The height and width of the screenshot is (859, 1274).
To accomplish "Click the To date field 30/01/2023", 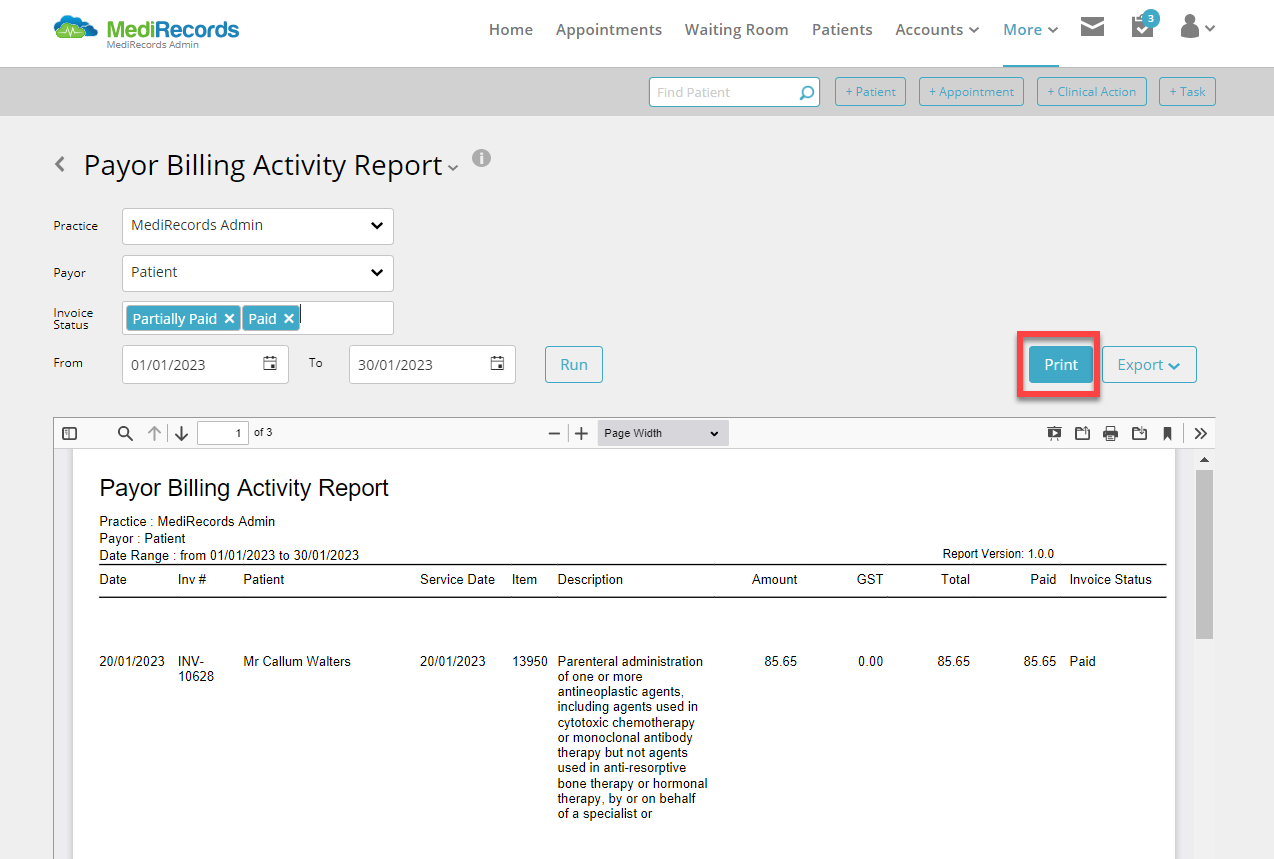I will 432,364.
